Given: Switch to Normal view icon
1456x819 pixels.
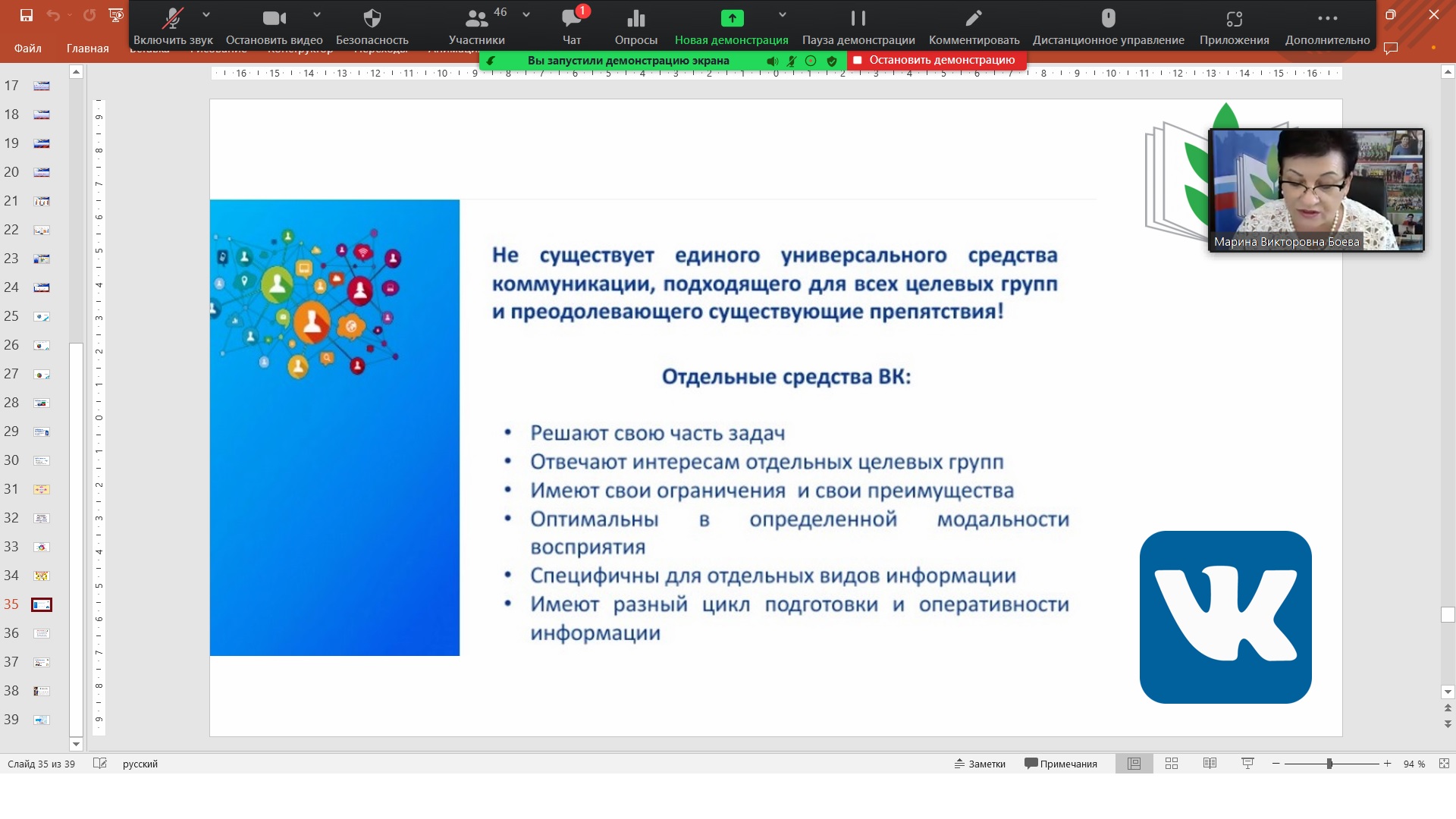Looking at the screenshot, I should coord(1134,764).
